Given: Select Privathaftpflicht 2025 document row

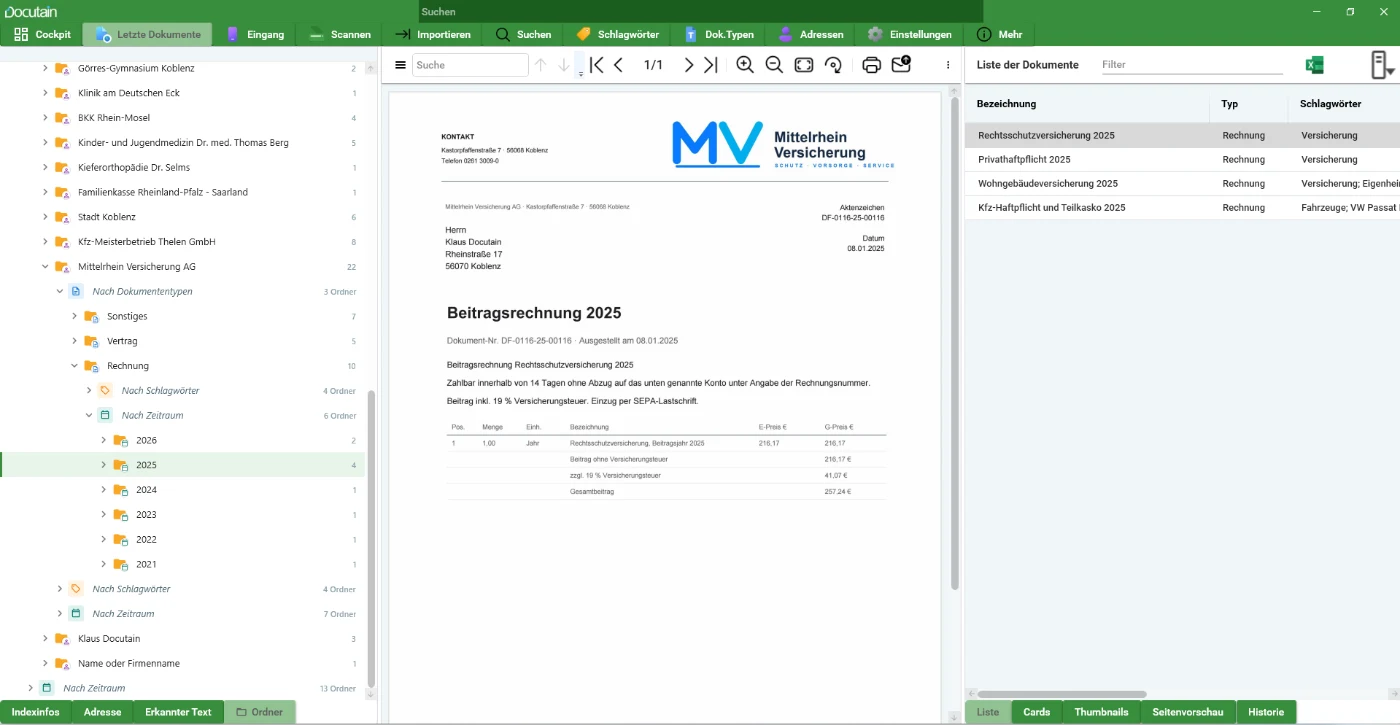Looking at the screenshot, I should click(x=1182, y=159).
